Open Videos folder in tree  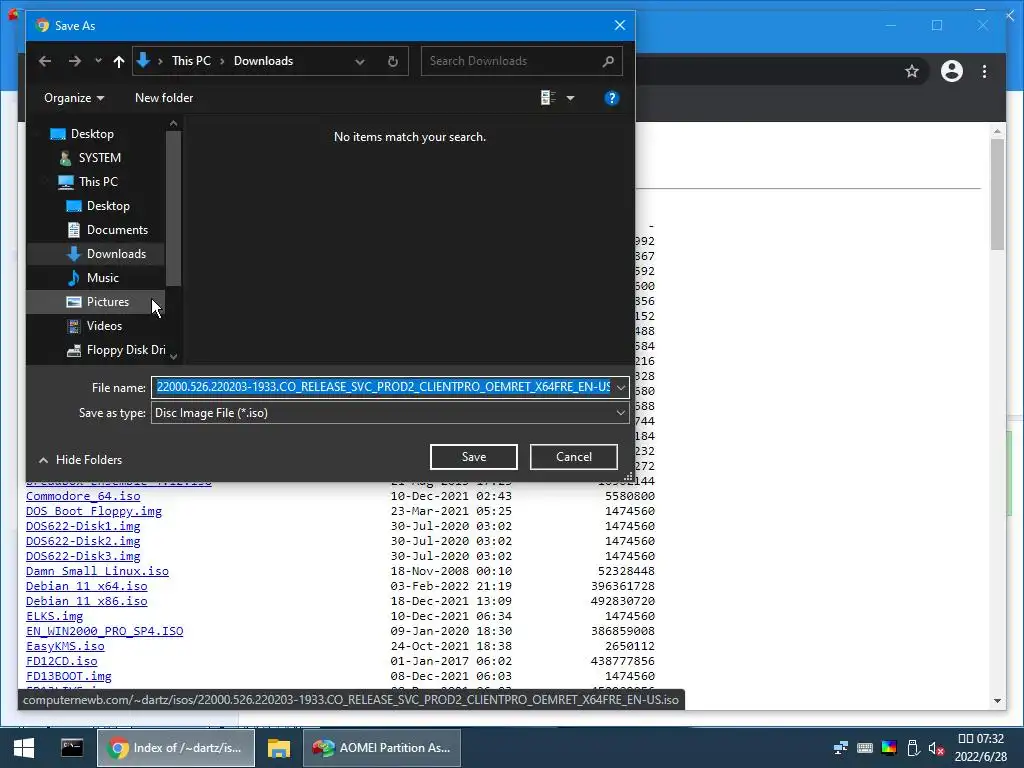click(104, 326)
